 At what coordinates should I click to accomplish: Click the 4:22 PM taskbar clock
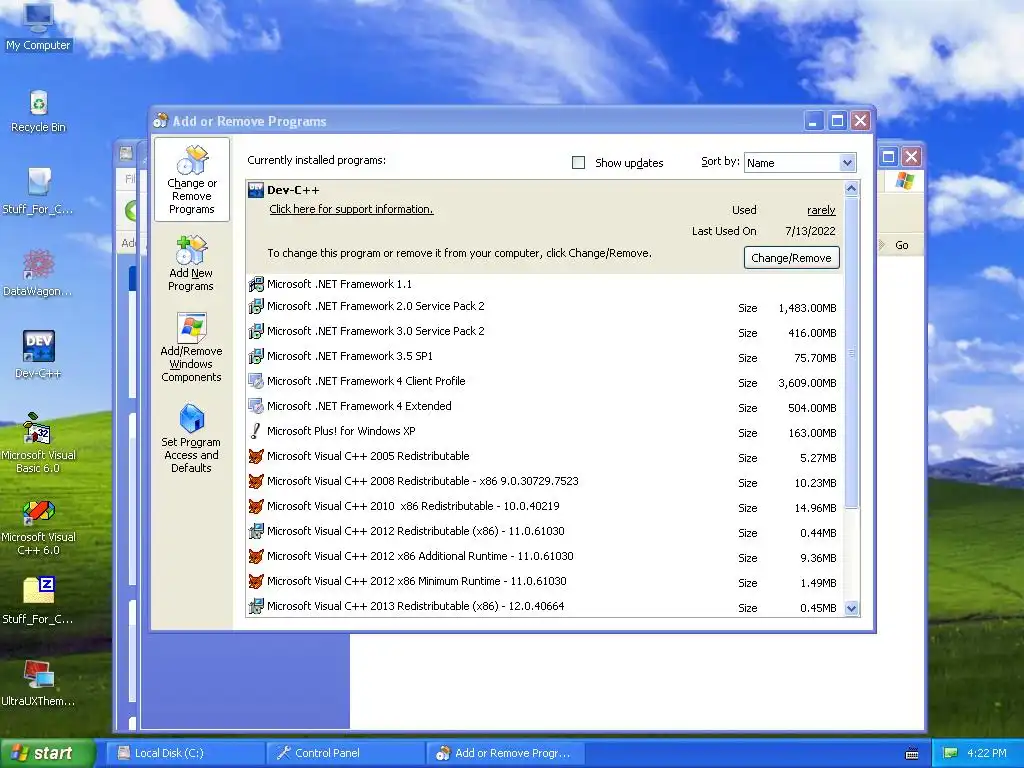pos(987,753)
